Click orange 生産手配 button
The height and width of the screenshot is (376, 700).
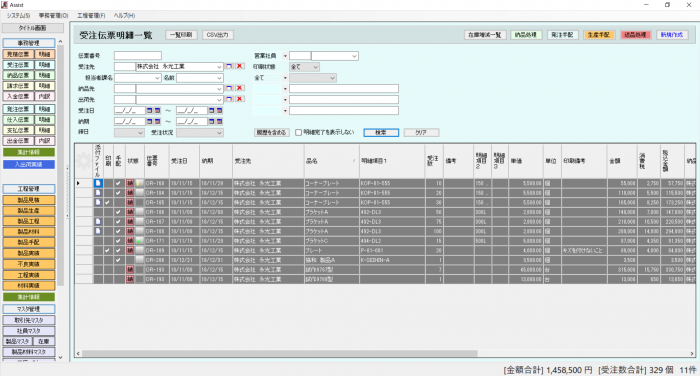coord(599,35)
